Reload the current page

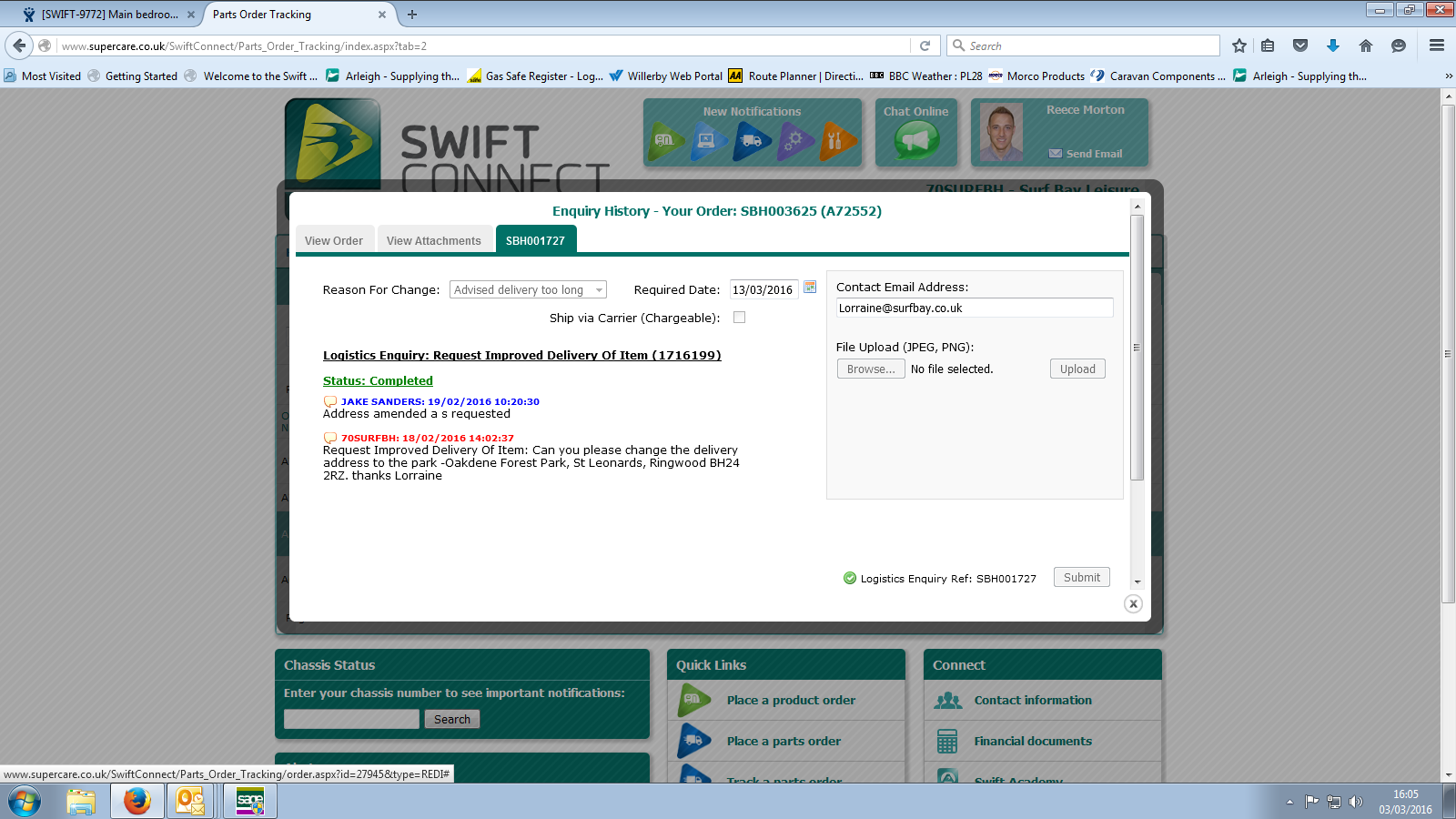pos(925,45)
